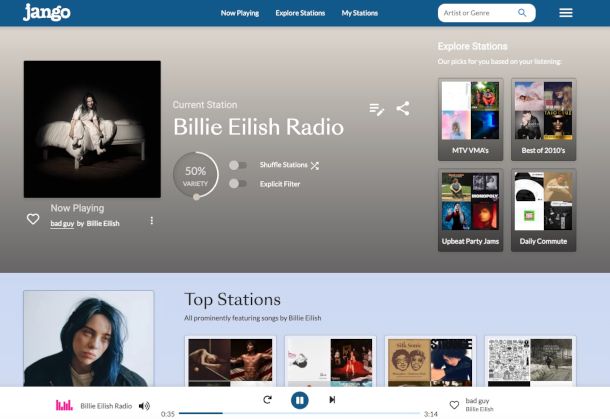The image size is (610, 419).
Task: Go to Explore Stations in top navigation
Action: pyautogui.click(x=300, y=13)
